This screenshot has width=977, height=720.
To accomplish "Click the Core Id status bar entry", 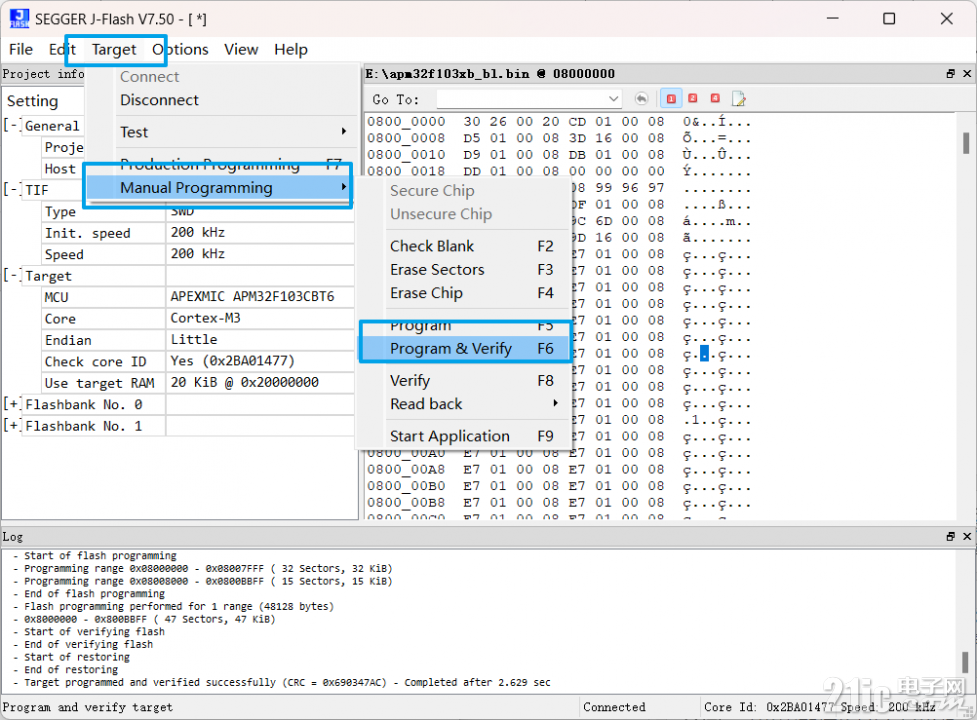I will click(769, 707).
